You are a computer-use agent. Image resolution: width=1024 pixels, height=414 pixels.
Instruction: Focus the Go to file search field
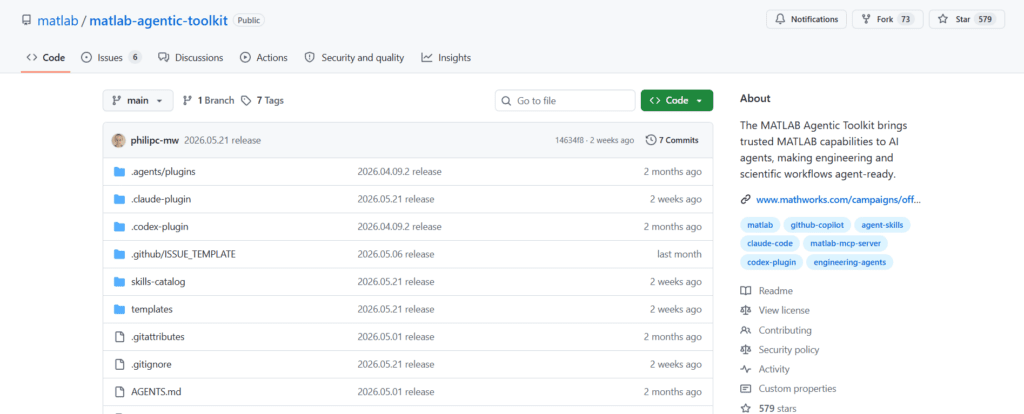(x=565, y=101)
